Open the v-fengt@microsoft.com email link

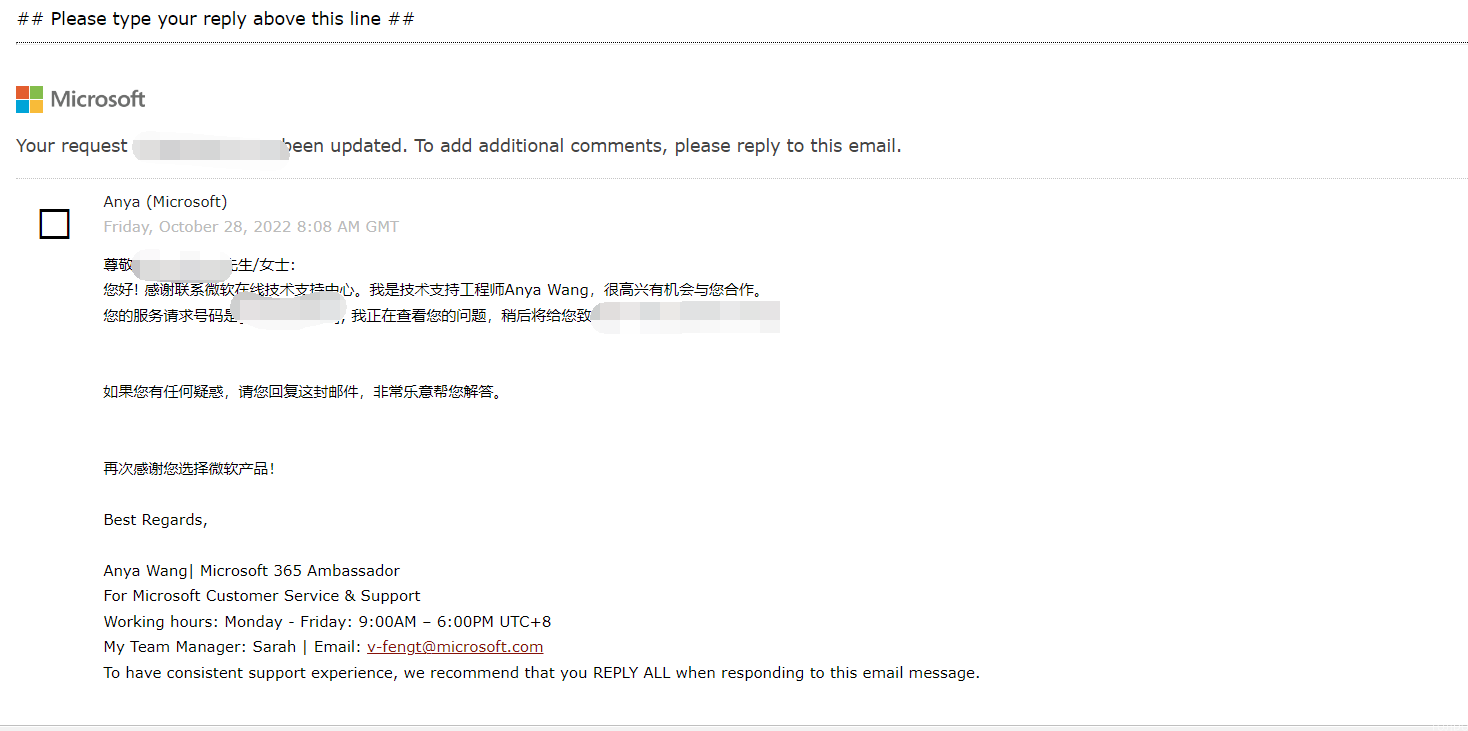455,647
